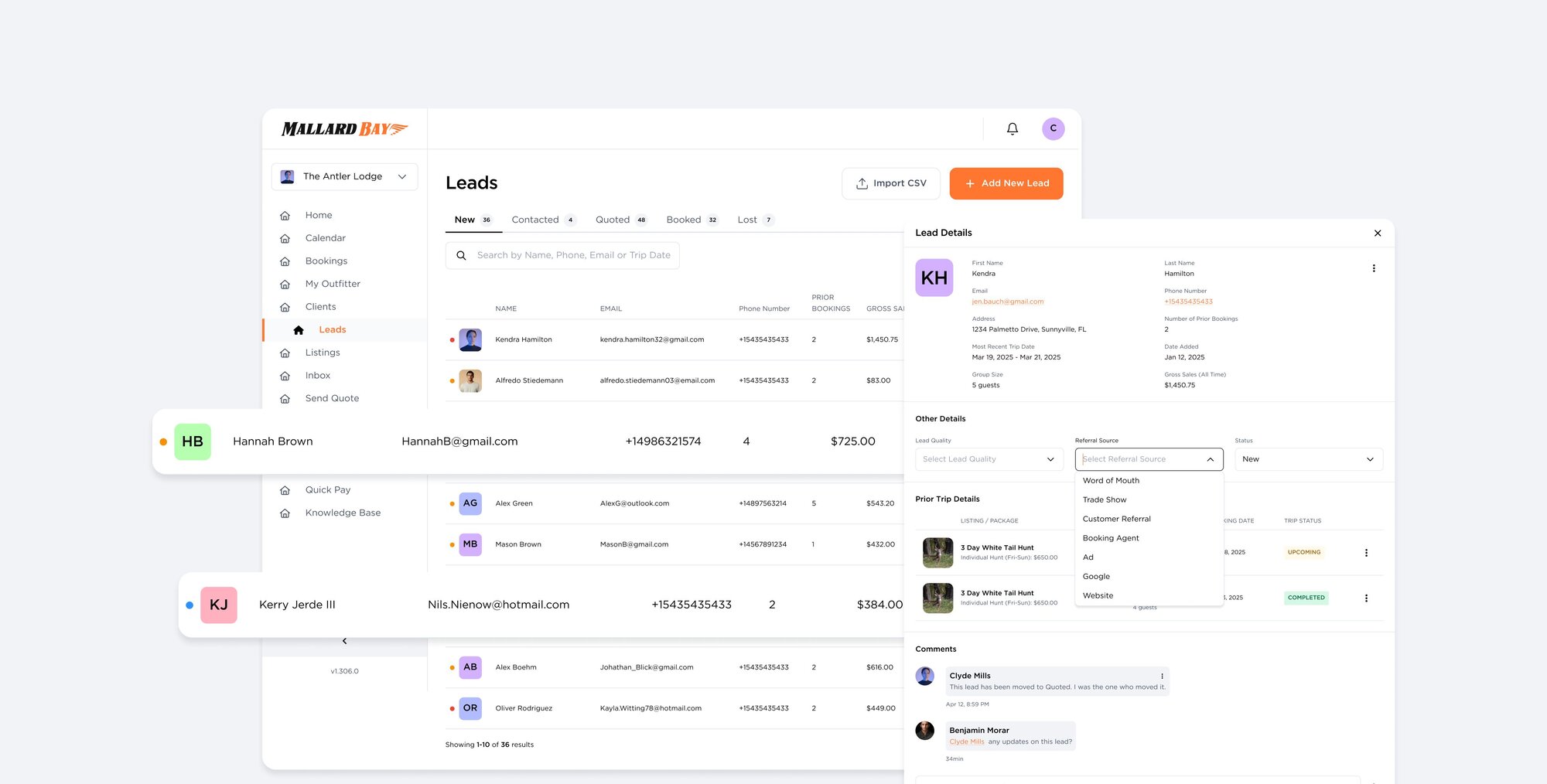Select Word of Mouth as referral source

1112,480
